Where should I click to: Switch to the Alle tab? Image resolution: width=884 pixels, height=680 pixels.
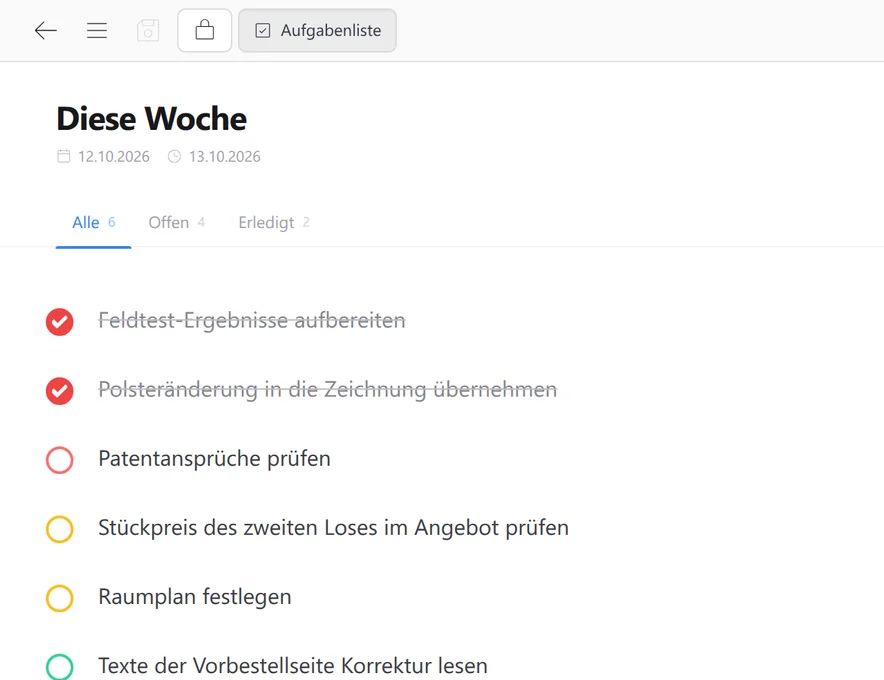[x=94, y=223]
